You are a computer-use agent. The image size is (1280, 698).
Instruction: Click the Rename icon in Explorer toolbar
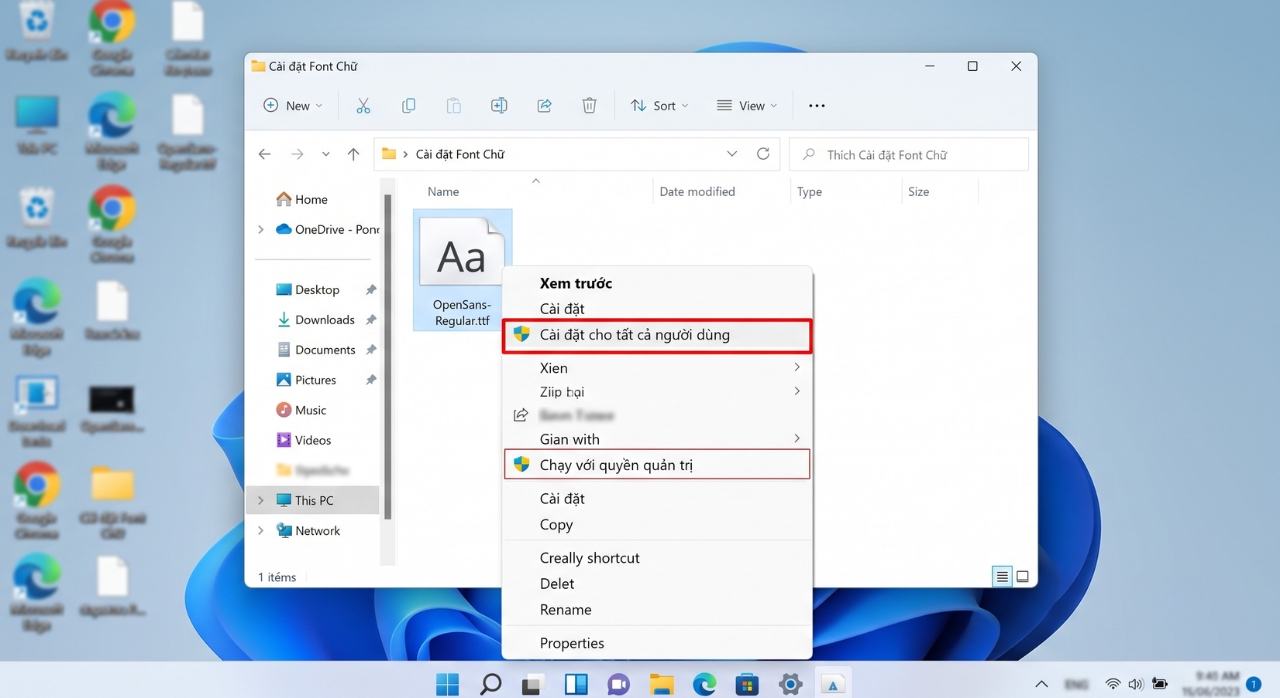point(498,106)
